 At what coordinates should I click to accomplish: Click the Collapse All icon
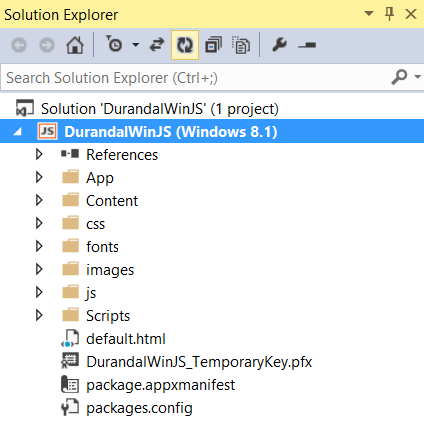213,45
